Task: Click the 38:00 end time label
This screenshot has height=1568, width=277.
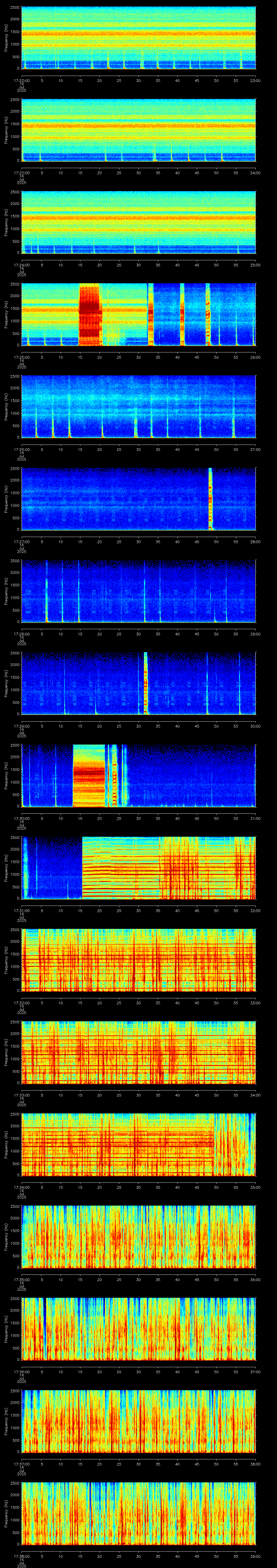Action: (x=255, y=1464)
